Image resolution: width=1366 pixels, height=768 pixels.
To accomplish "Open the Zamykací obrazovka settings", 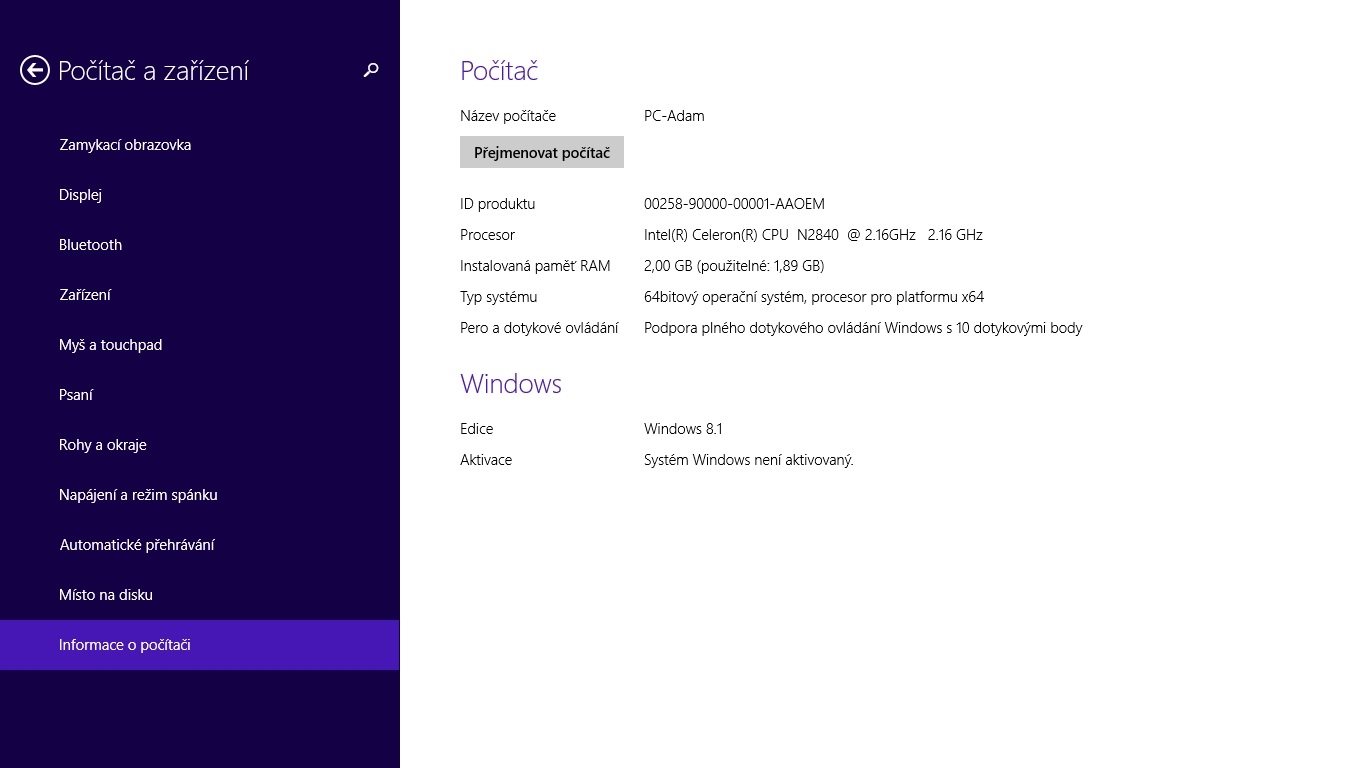I will pos(125,145).
